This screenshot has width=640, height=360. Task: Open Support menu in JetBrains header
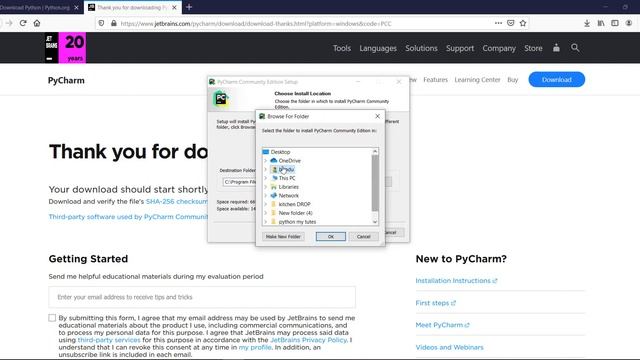point(460,48)
